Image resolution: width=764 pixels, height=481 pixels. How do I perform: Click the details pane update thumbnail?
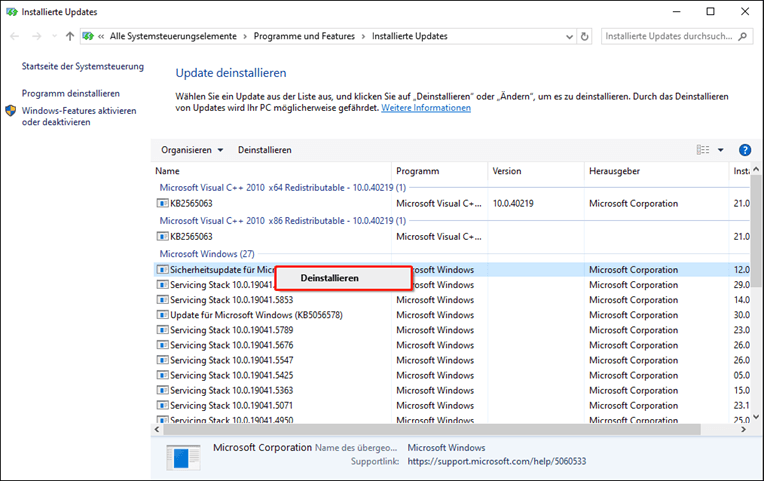(x=183, y=458)
